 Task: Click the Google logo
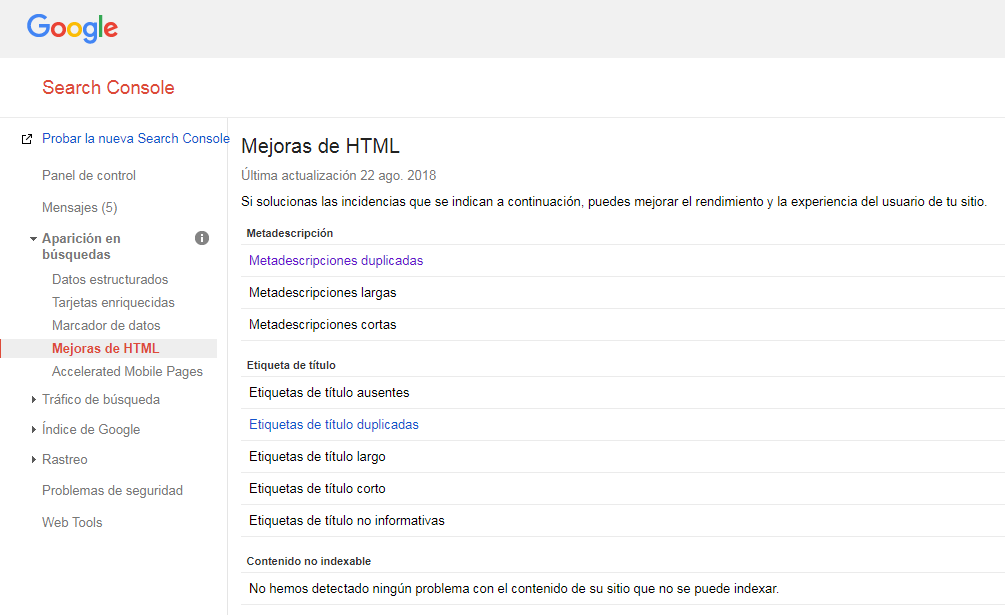72,28
